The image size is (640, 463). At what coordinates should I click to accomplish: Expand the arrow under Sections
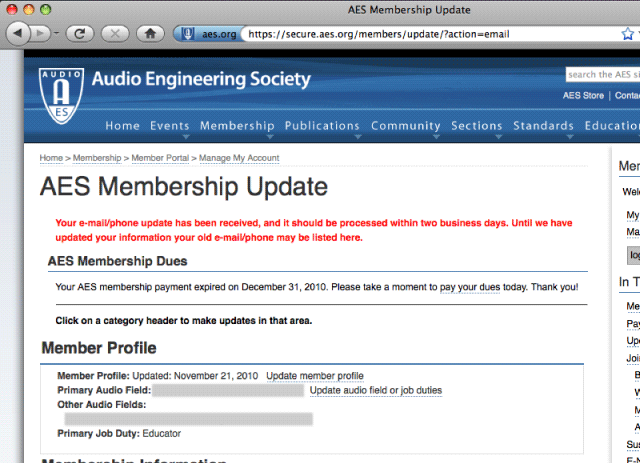click(x=498, y=137)
